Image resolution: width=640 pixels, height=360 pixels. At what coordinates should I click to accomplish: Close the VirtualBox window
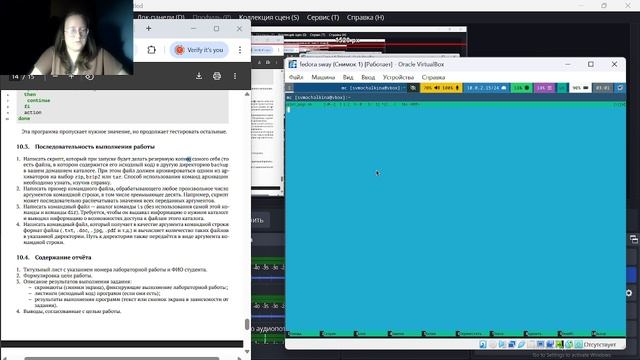[614, 64]
